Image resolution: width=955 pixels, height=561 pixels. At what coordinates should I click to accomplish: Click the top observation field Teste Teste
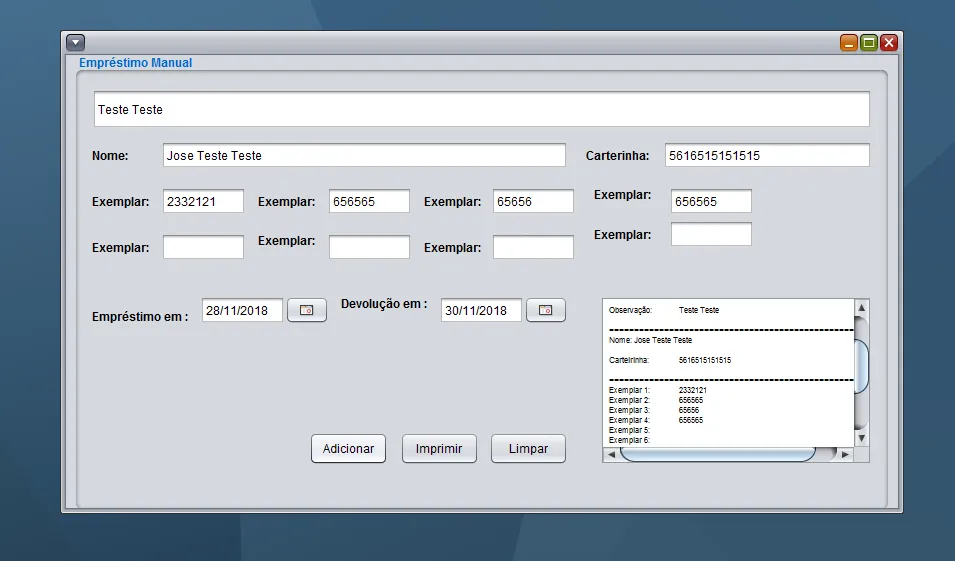tap(482, 110)
